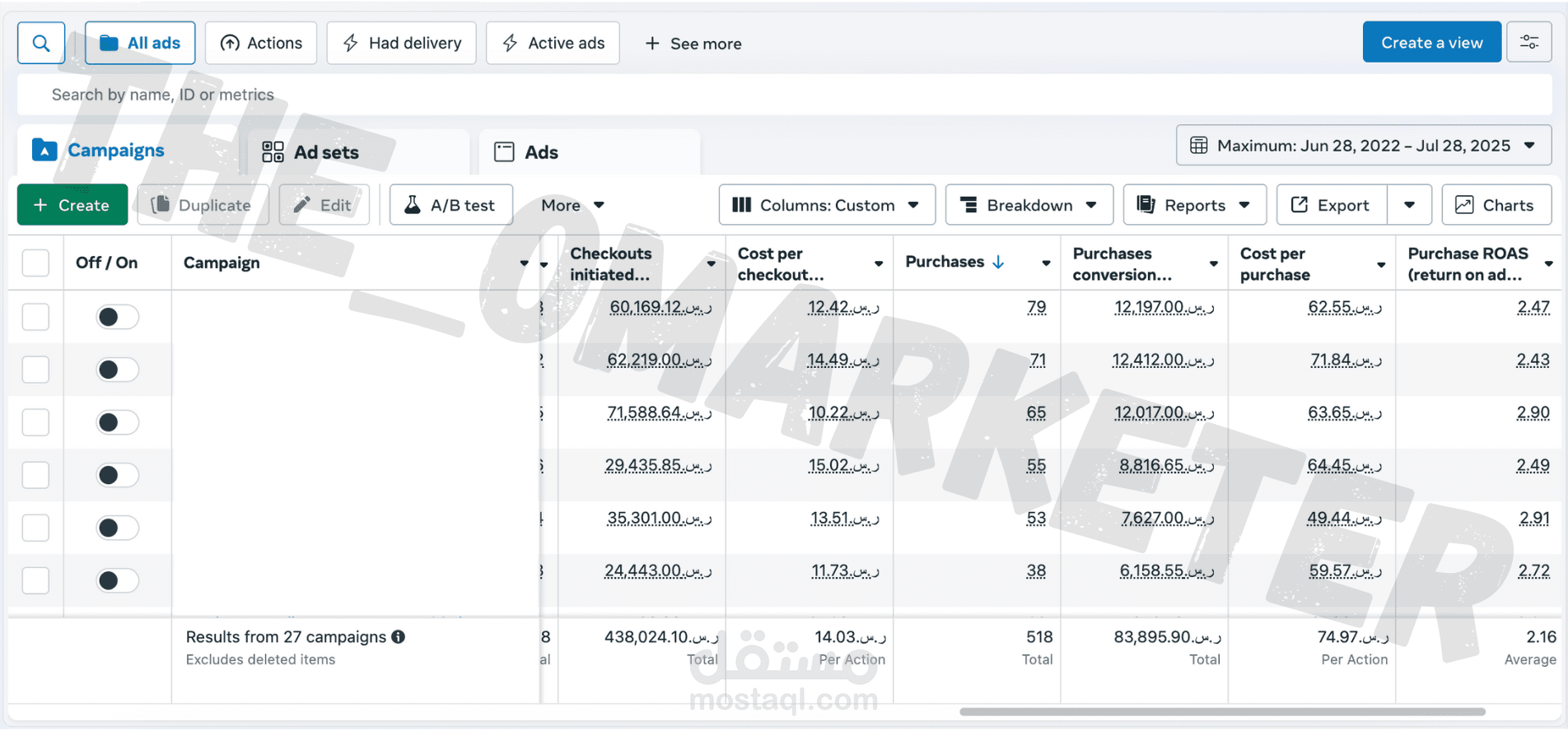Click the green Create button
Viewport: 1568px width, 731px height.
(x=72, y=205)
